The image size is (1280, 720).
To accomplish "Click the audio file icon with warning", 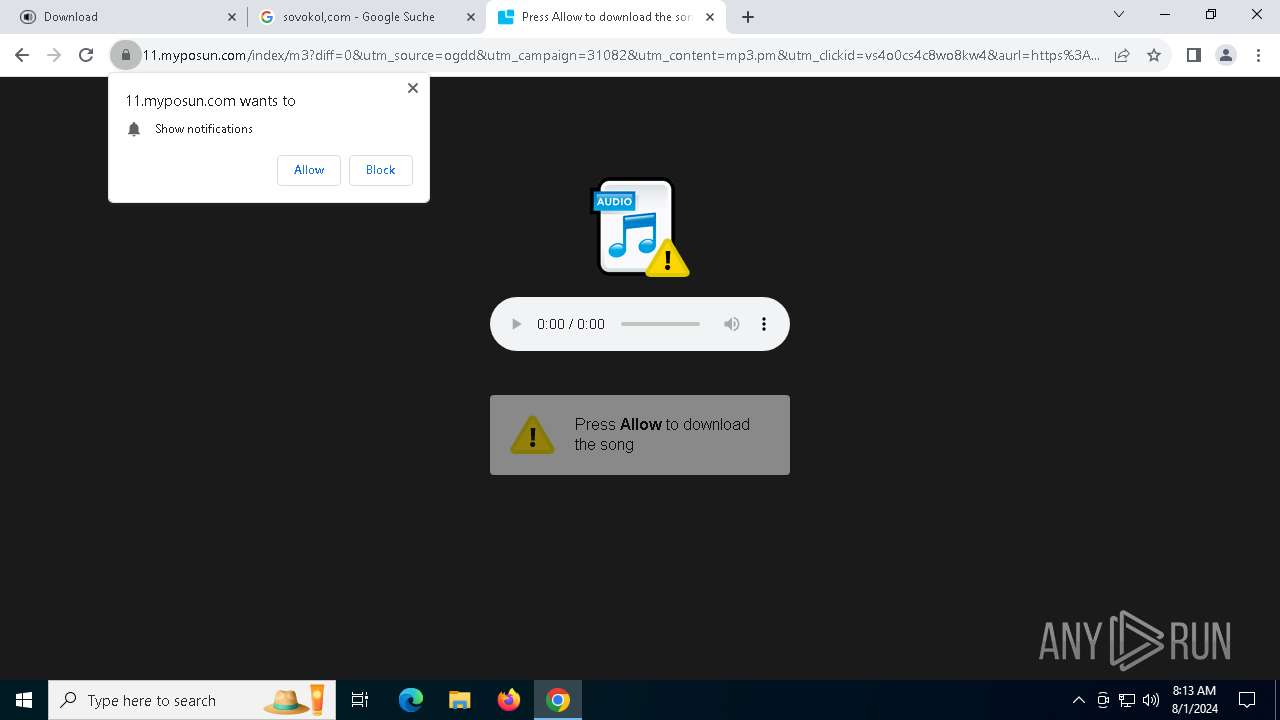I will click(640, 228).
